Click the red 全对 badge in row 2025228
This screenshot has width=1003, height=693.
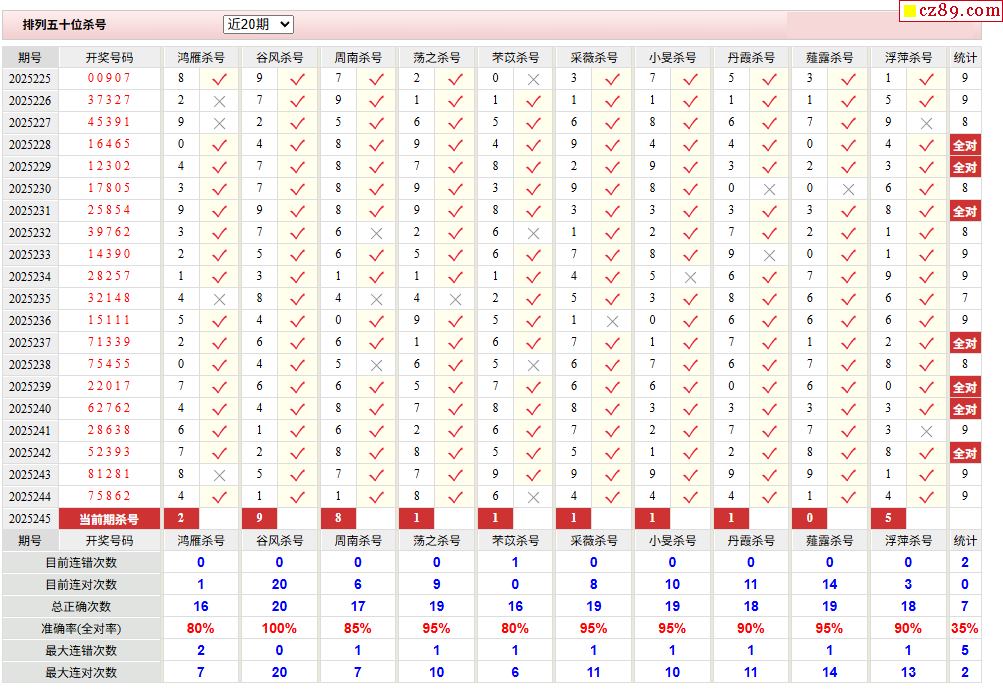coord(965,145)
